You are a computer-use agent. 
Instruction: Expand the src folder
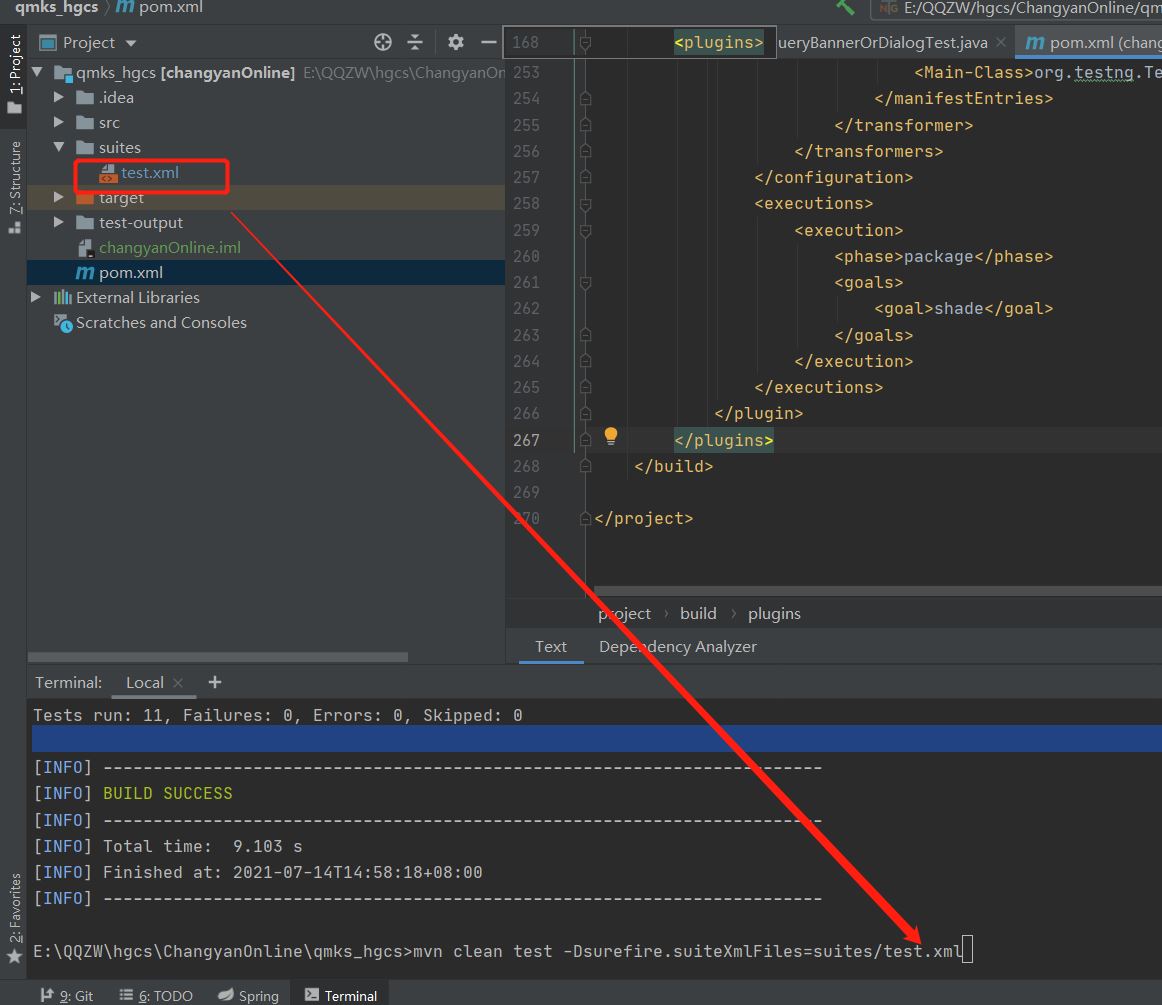tap(59, 122)
